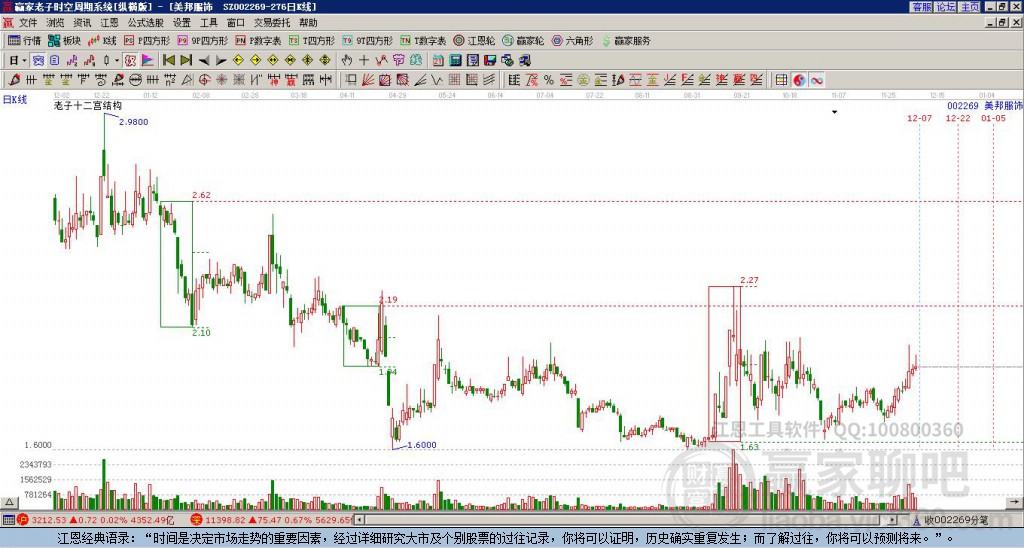Screen dimensions: 1024x548
Task: Open the 文件 menu
Action: point(27,23)
